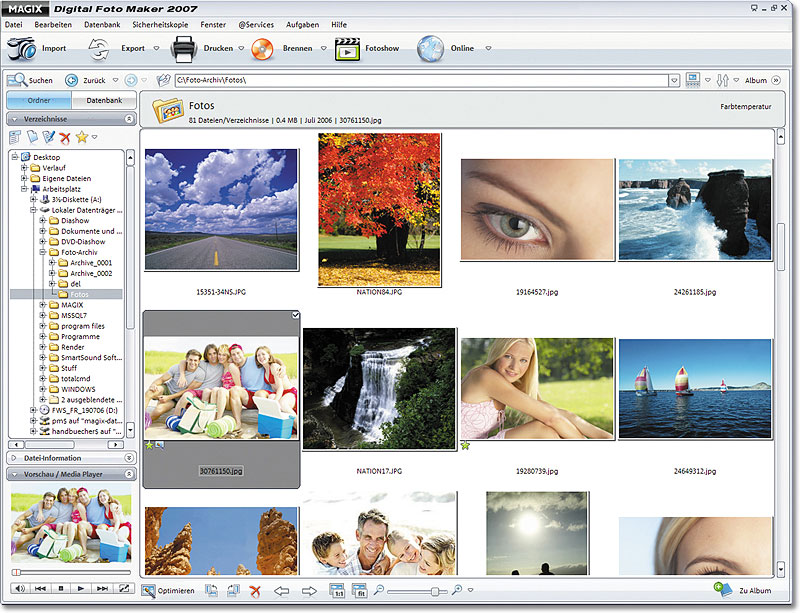Open the Sicherheitskopie menu
The height and width of the screenshot is (613, 800).
[x=160, y=24]
